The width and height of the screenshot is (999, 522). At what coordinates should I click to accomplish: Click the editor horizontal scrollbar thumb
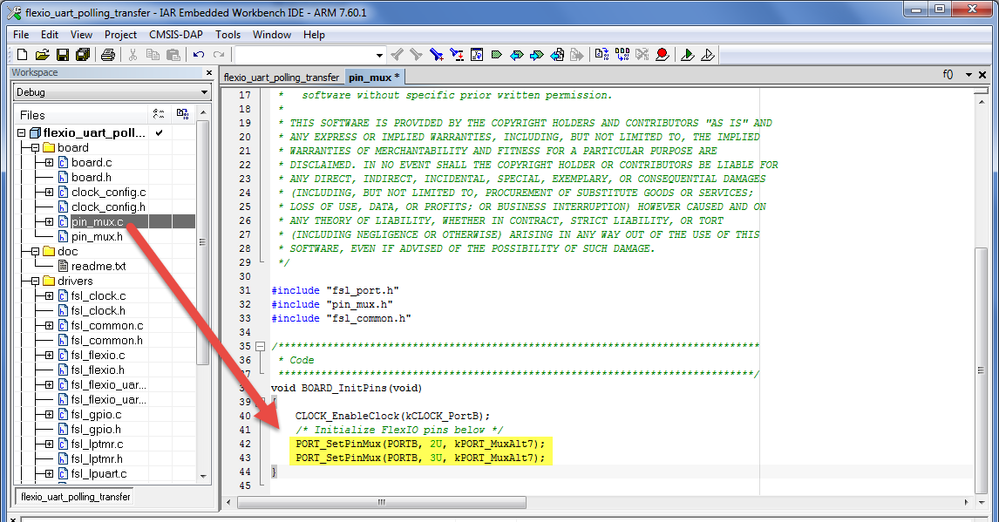(x=382, y=502)
